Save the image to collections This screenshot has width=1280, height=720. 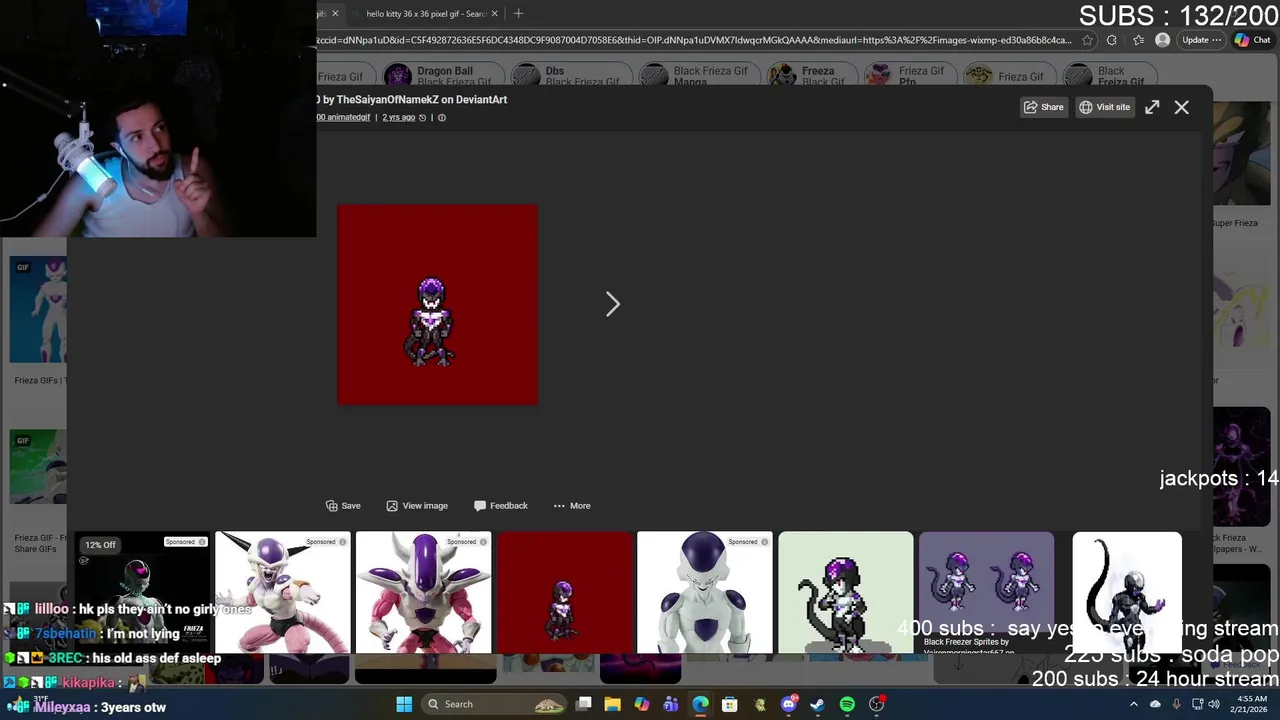pos(343,506)
